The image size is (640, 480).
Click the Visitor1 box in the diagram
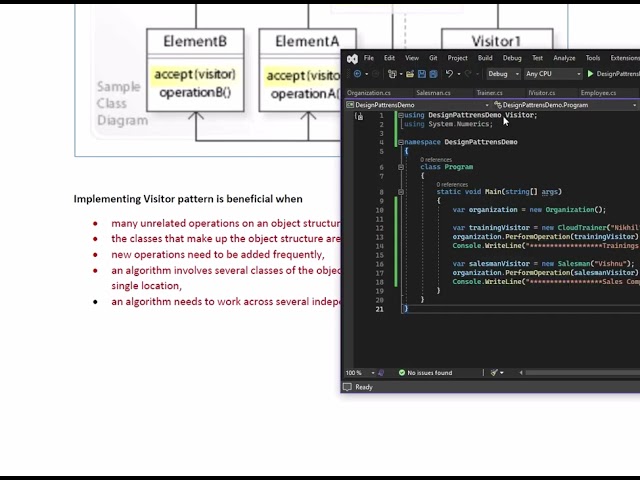tap(497, 39)
